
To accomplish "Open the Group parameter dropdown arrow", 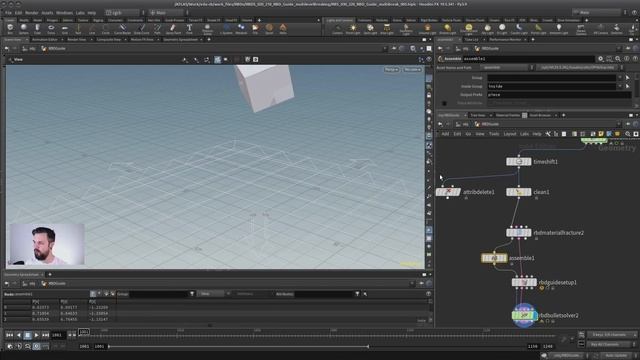I will click(620, 78).
